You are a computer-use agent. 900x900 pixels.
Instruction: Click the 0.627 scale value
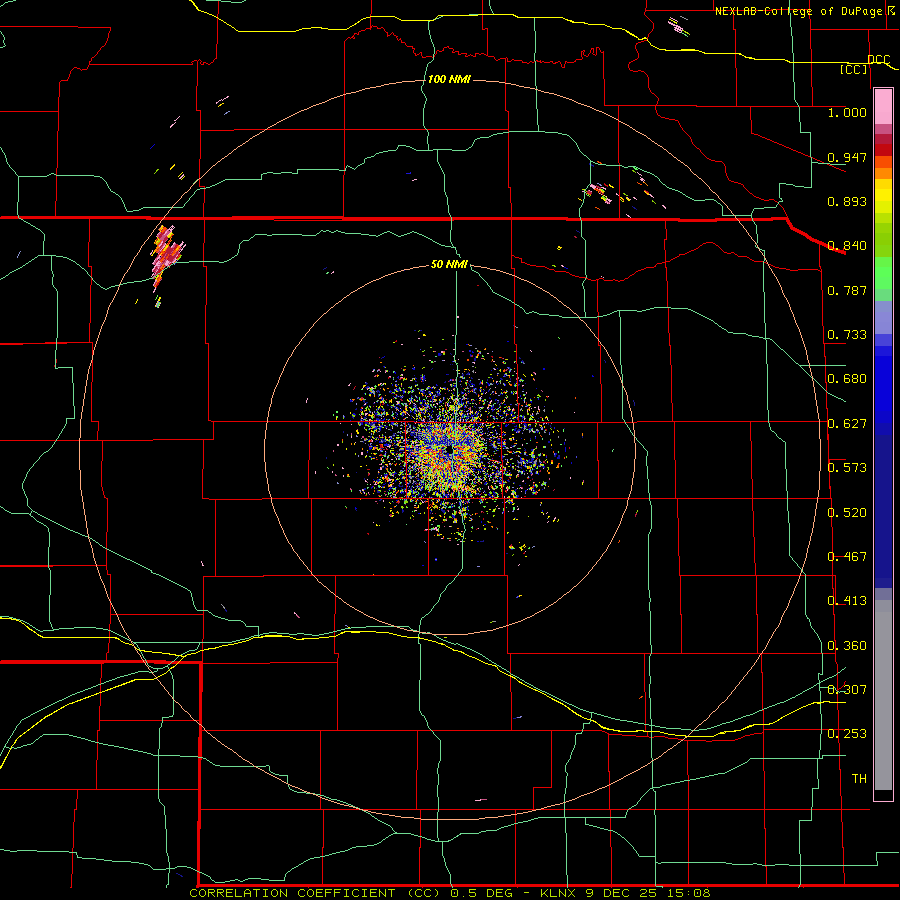pos(847,424)
